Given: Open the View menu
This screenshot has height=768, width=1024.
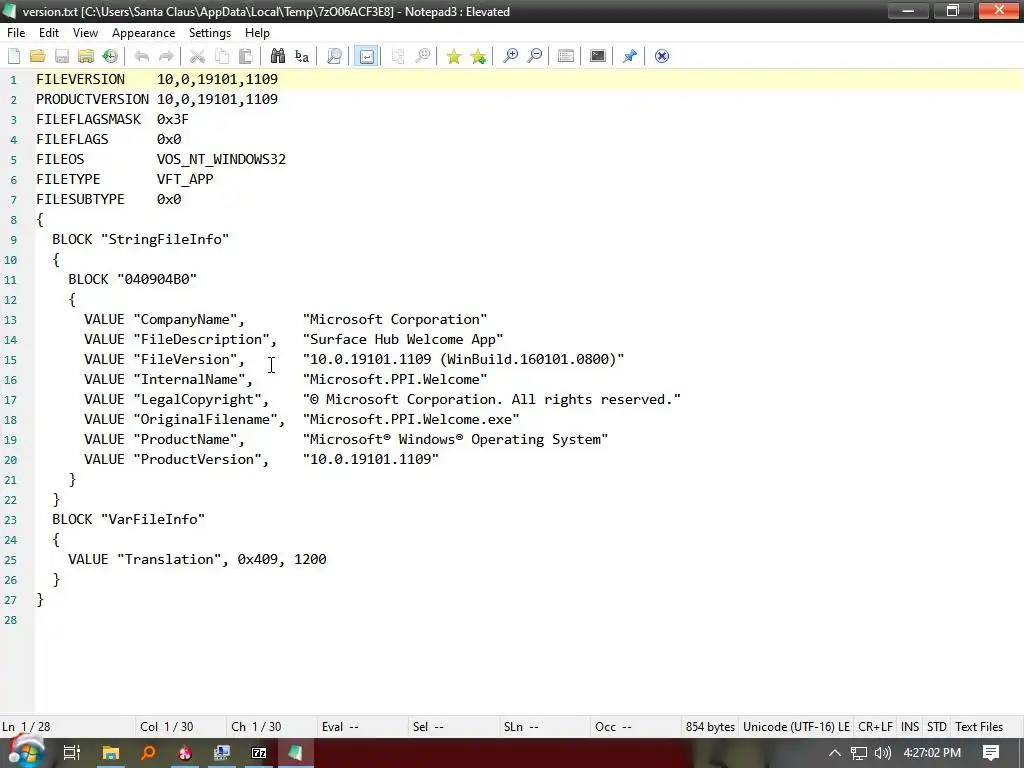Looking at the screenshot, I should [x=85, y=33].
